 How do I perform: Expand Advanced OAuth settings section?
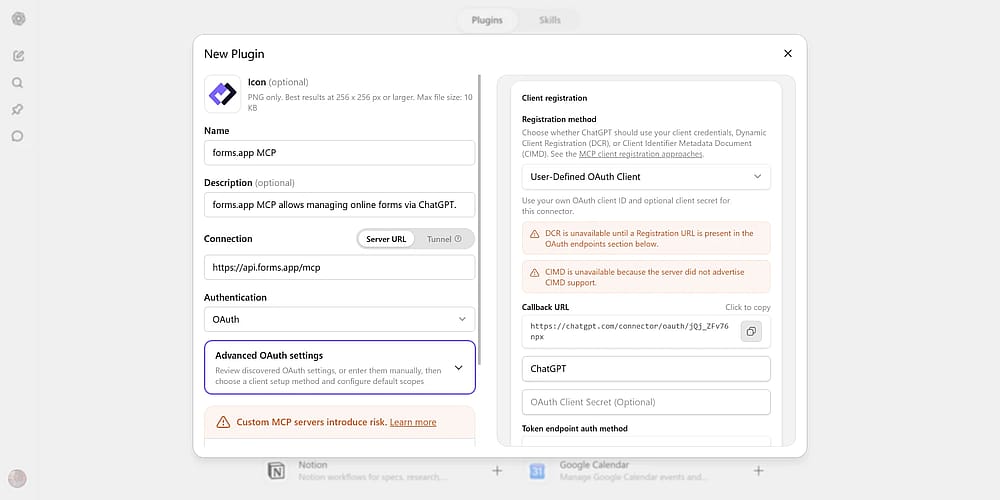point(340,367)
